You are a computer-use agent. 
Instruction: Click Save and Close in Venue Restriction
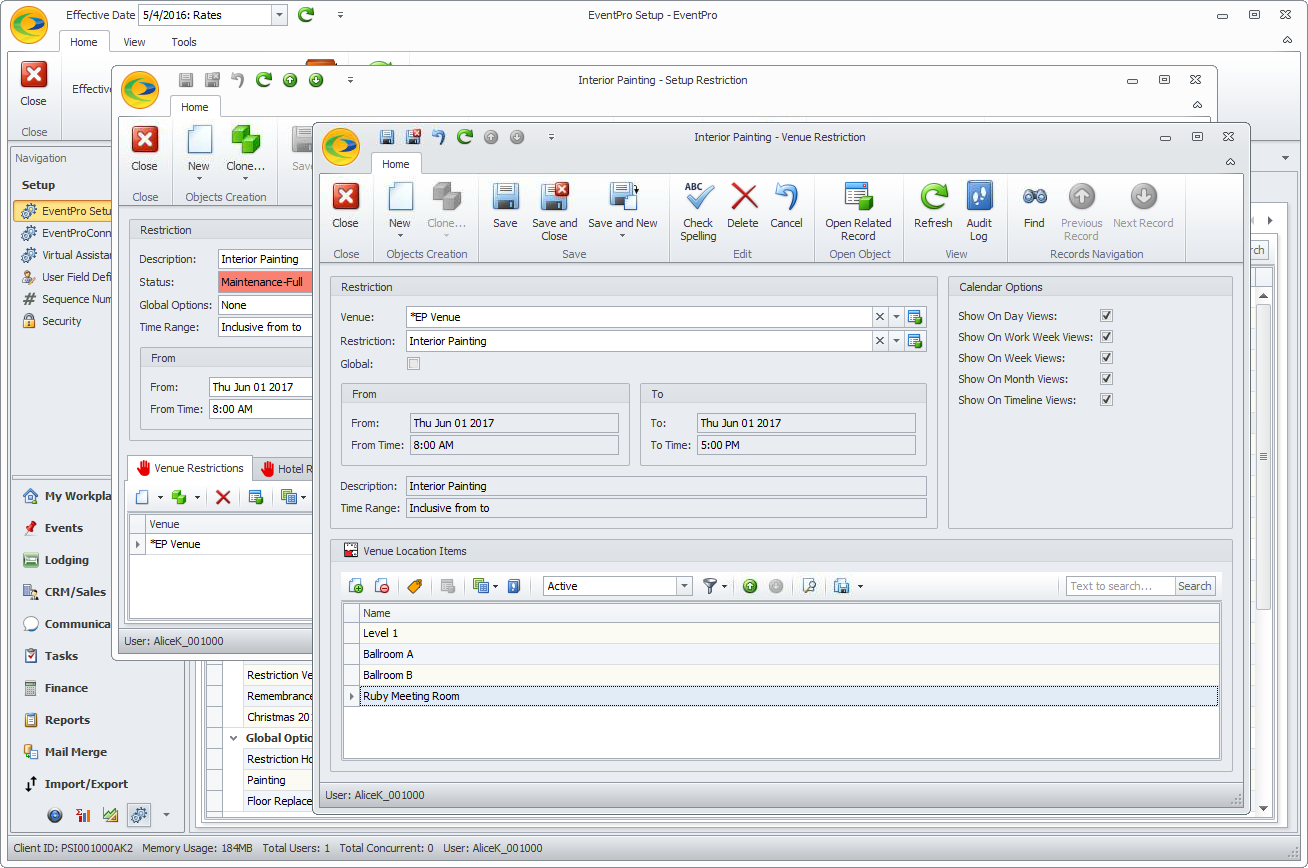click(554, 211)
